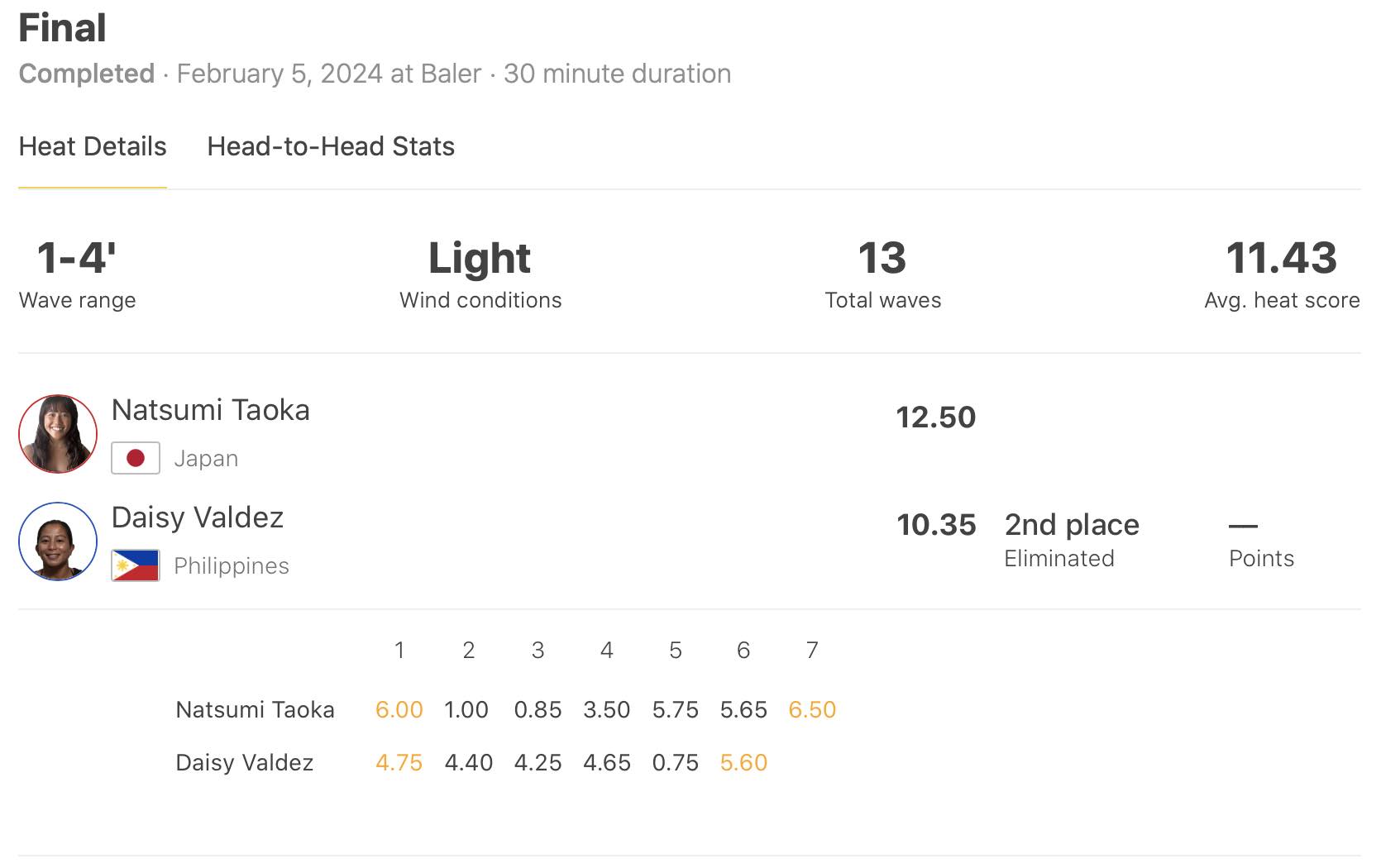Click the 11.43 average heat score
Image resolution: width=1381 pixels, height=868 pixels.
(1282, 258)
